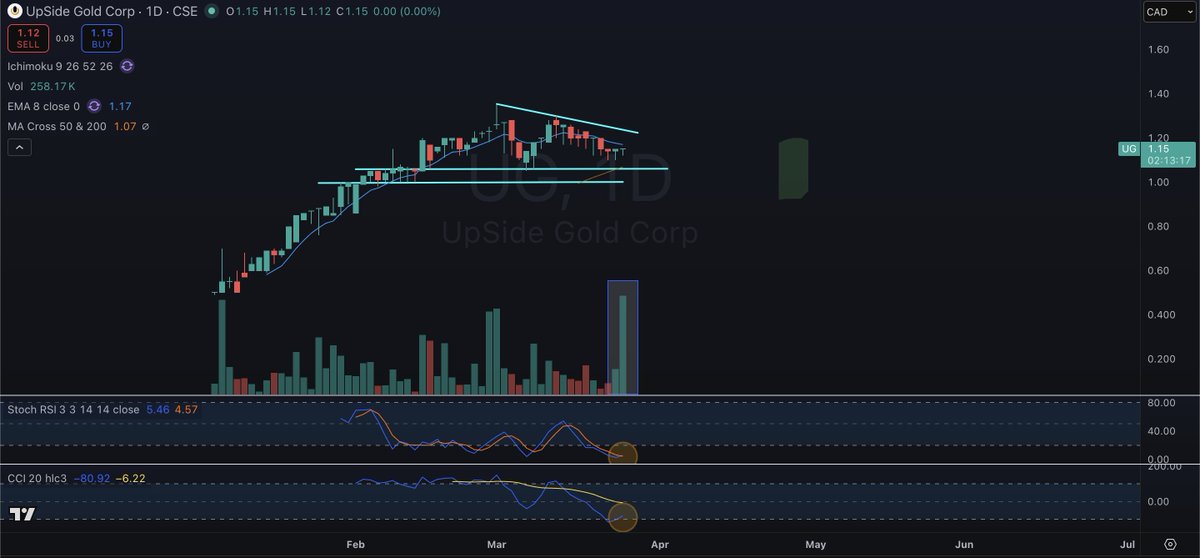Click the Jun date on time axis
The width and height of the screenshot is (1200, 558).
(965, 545)
